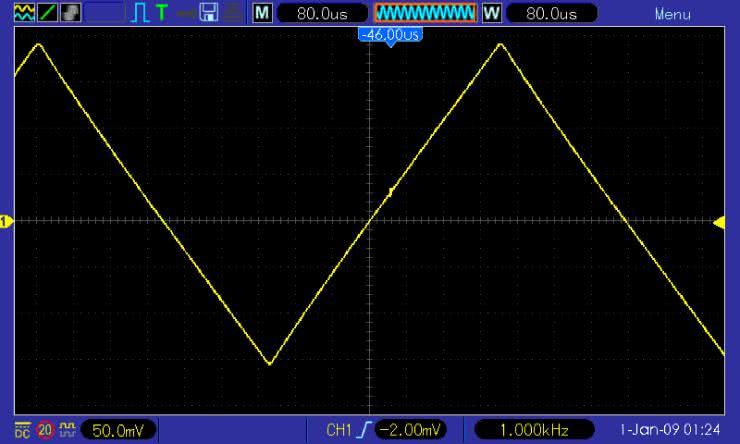This screenshot has height=444, width=740.
Task: Click the W window timebase icon
Action: [491, 13]
